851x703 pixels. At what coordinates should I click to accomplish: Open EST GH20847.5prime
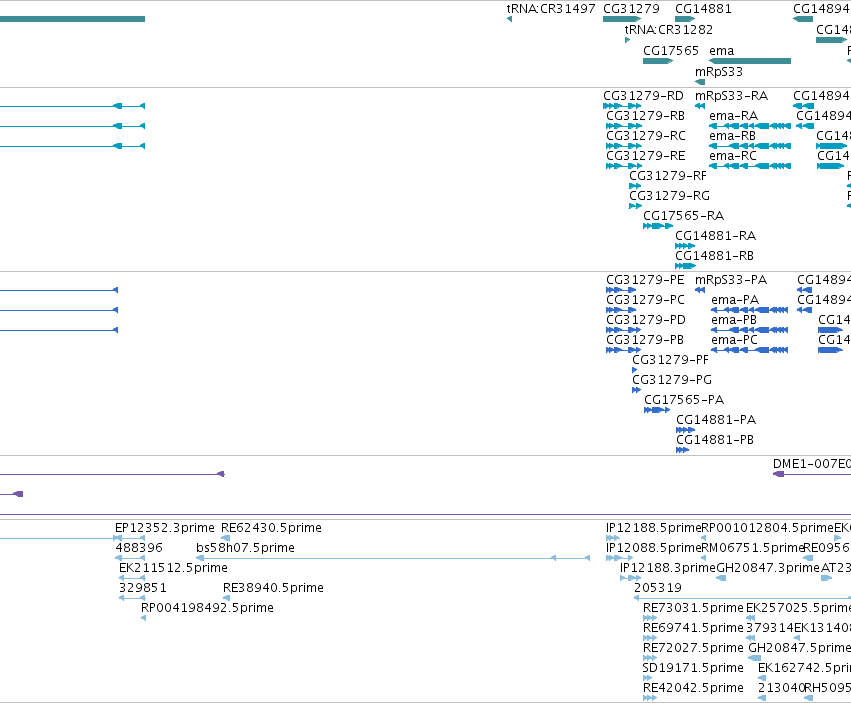pos(799,648)
